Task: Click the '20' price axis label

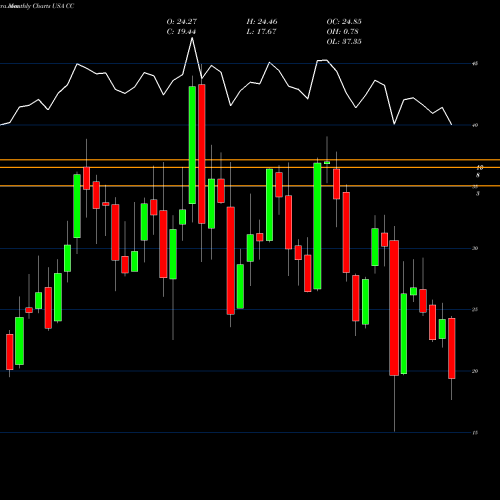Action: pos(475,371)
